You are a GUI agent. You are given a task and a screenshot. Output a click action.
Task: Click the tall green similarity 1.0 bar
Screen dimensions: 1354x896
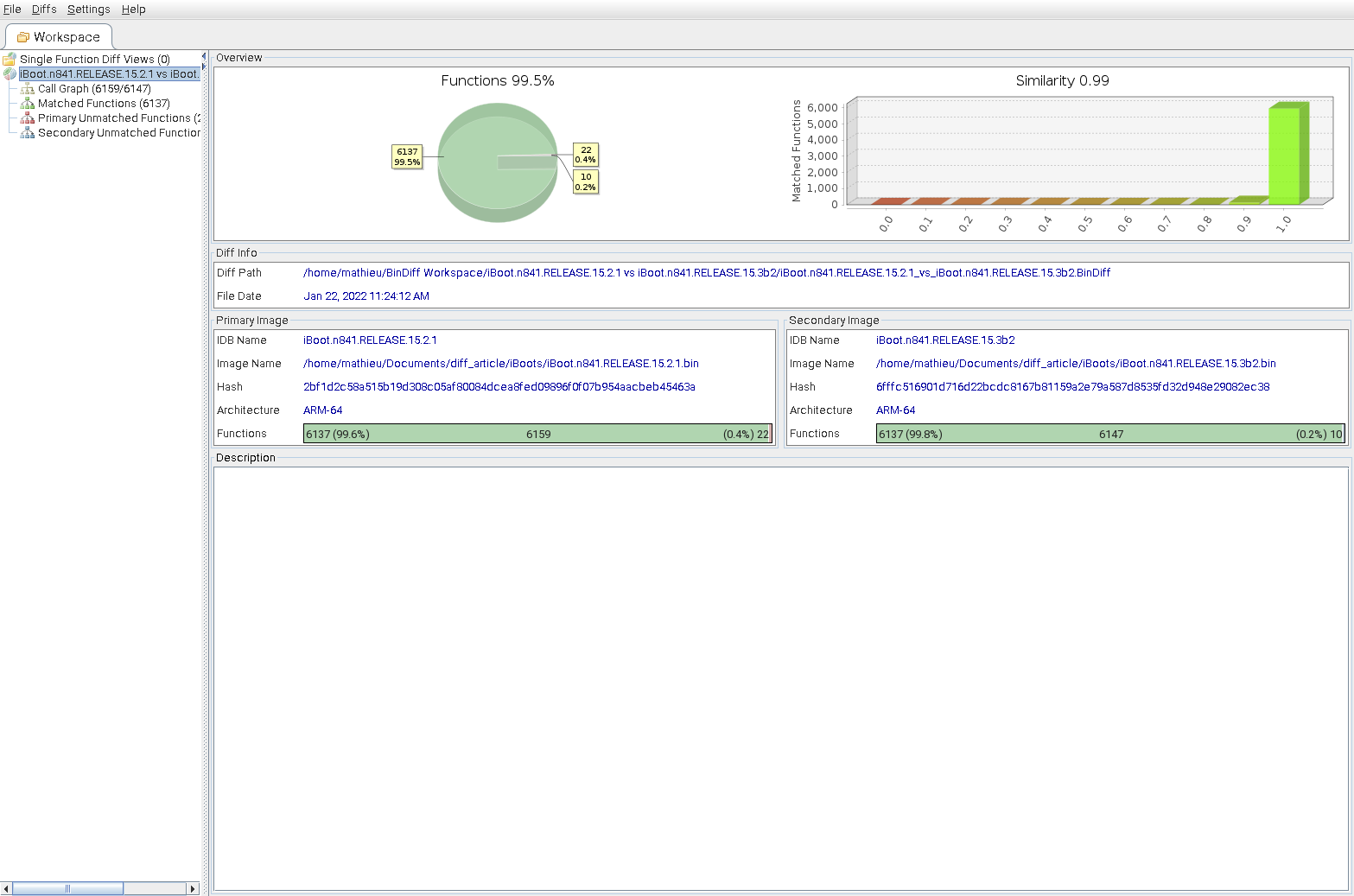(1285, 154)
